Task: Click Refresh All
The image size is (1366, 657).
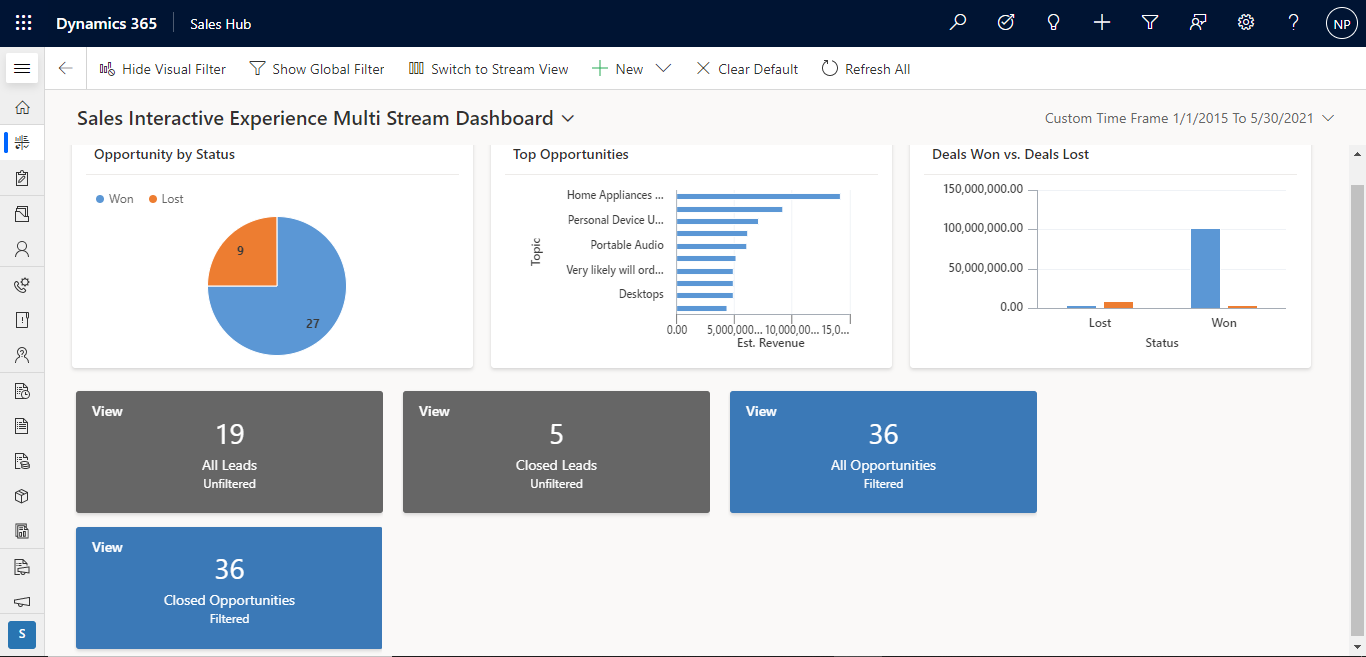Action: (866, 69)
